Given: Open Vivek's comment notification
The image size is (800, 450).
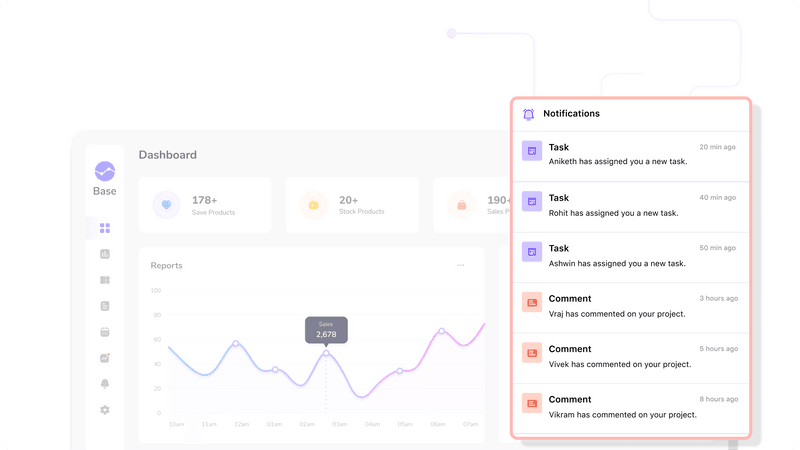Looking at the screenshot, I should 630,357.
